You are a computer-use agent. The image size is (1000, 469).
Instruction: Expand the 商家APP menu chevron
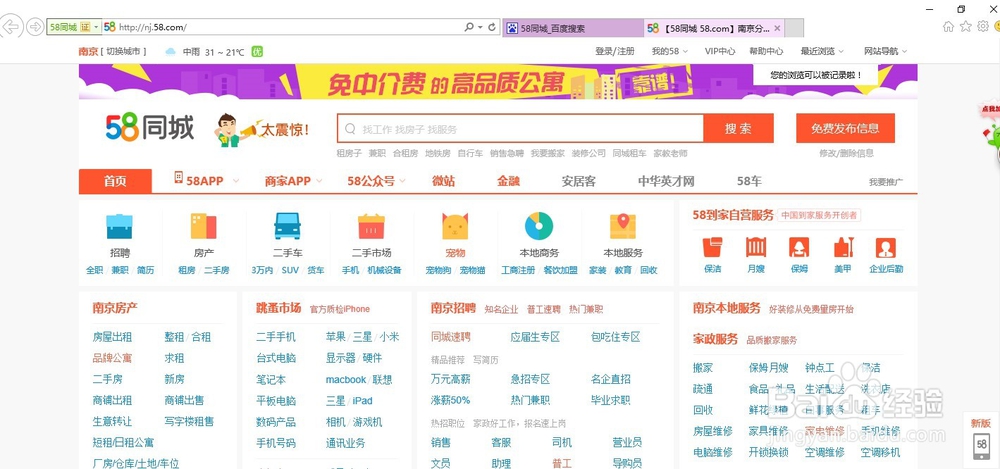pyautogui.click(x=319, y=181)
